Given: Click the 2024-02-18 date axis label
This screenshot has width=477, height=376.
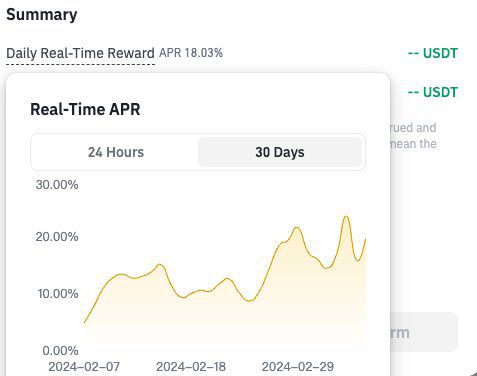Looking at the screenshot, I should [x=191, y=367].
